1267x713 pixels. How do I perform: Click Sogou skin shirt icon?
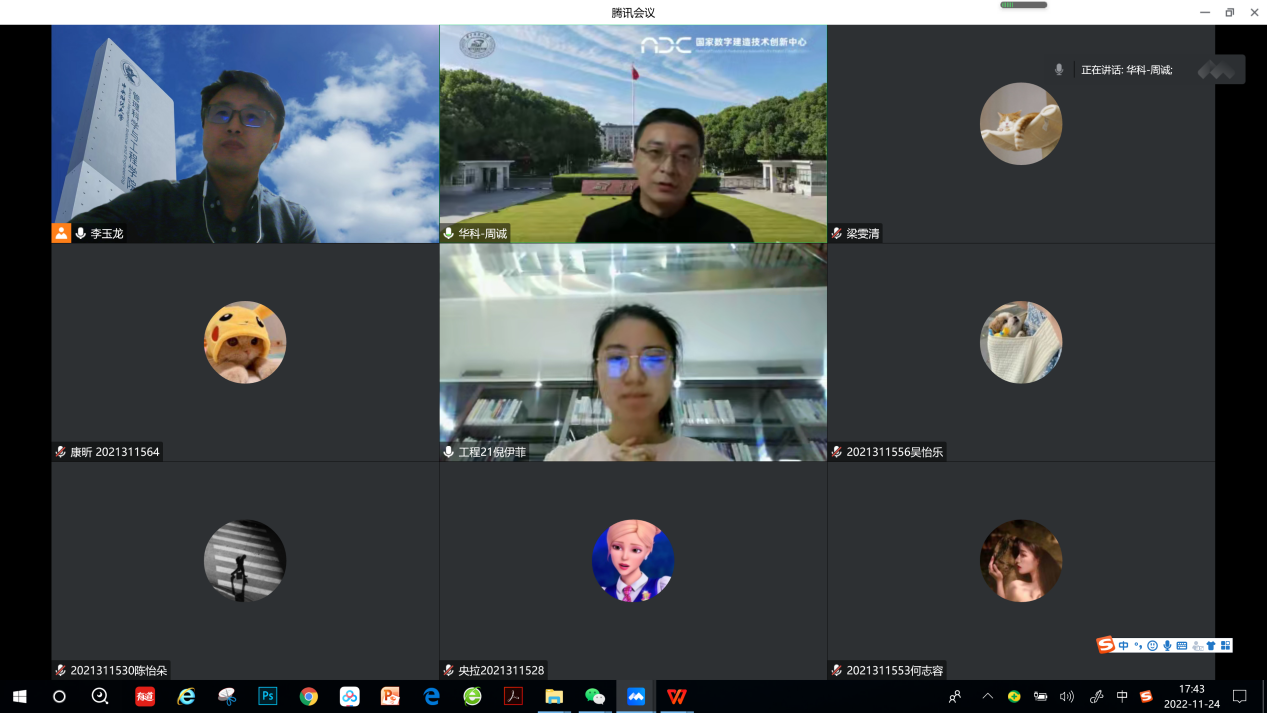[x=1211, y=645]
